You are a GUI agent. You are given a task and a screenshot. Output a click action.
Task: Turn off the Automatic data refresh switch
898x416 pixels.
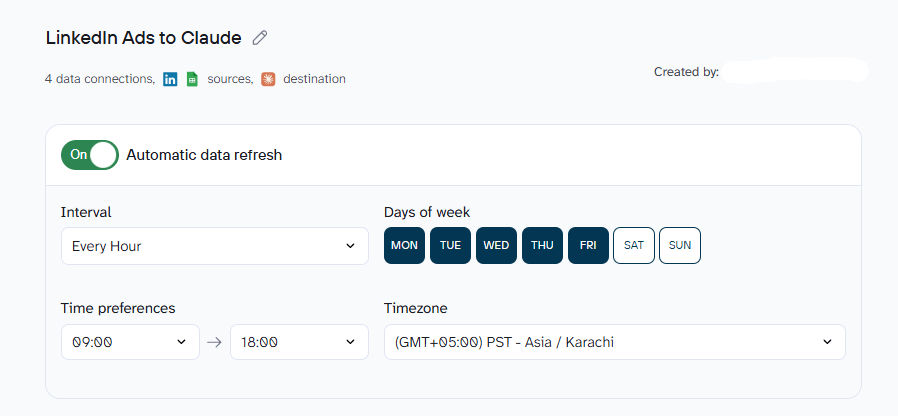pos(90,155)
